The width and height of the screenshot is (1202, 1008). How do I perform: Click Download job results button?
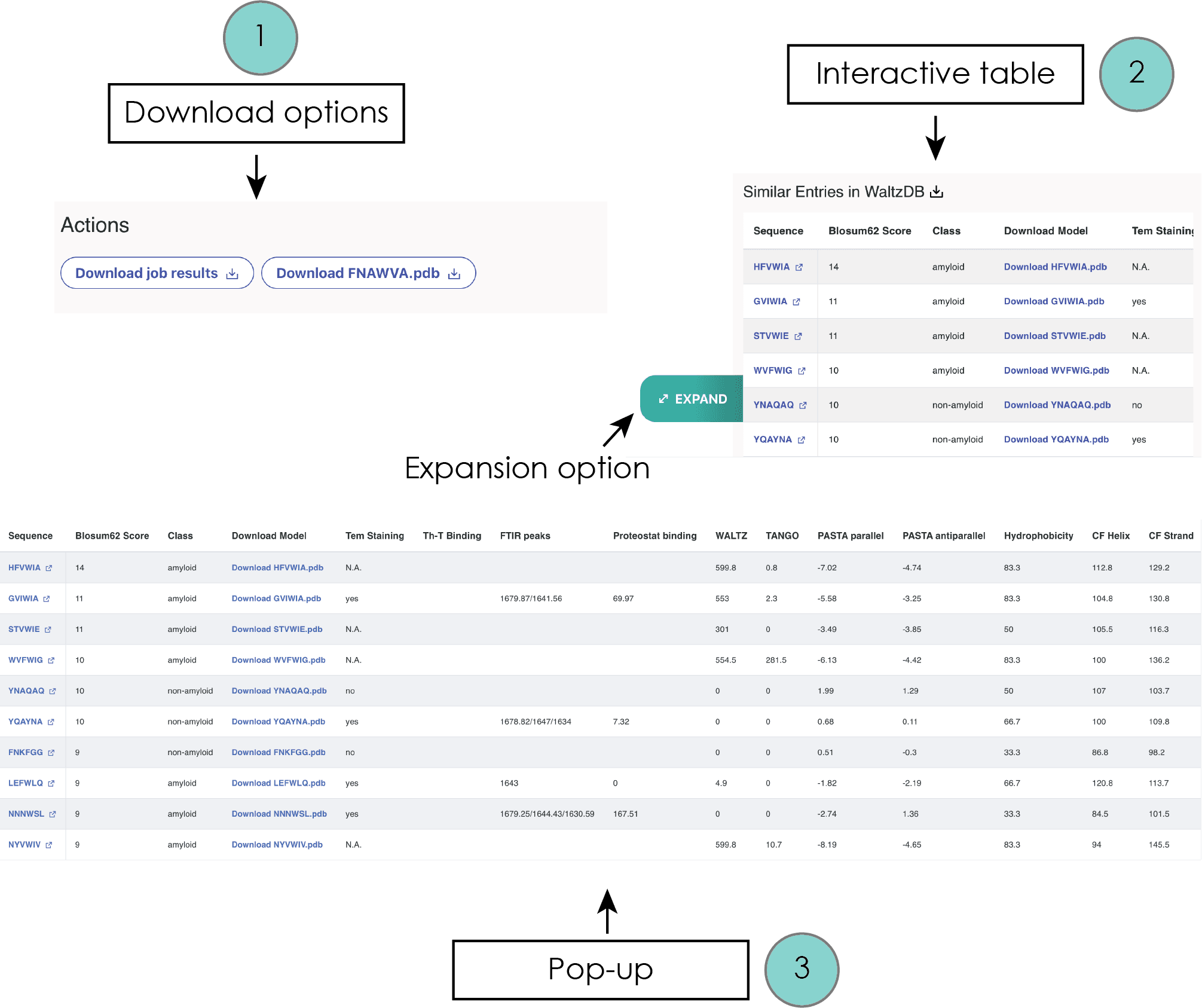tap(157, 273)
